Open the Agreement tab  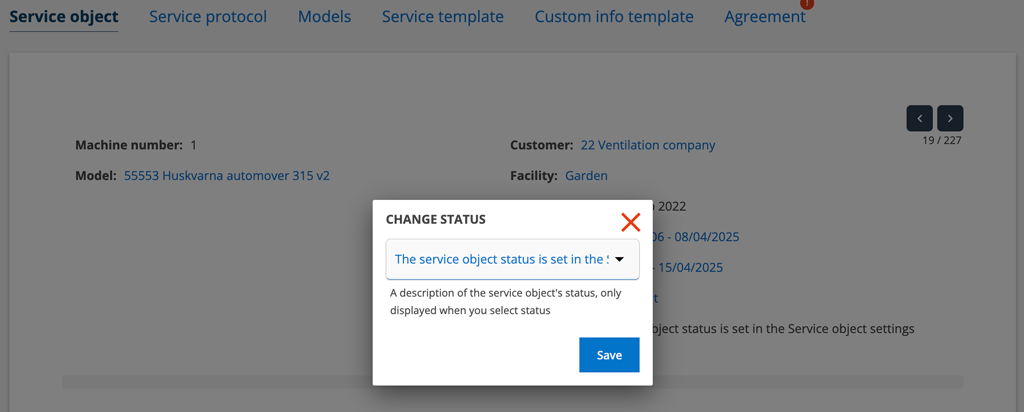(x=765, y=16)
